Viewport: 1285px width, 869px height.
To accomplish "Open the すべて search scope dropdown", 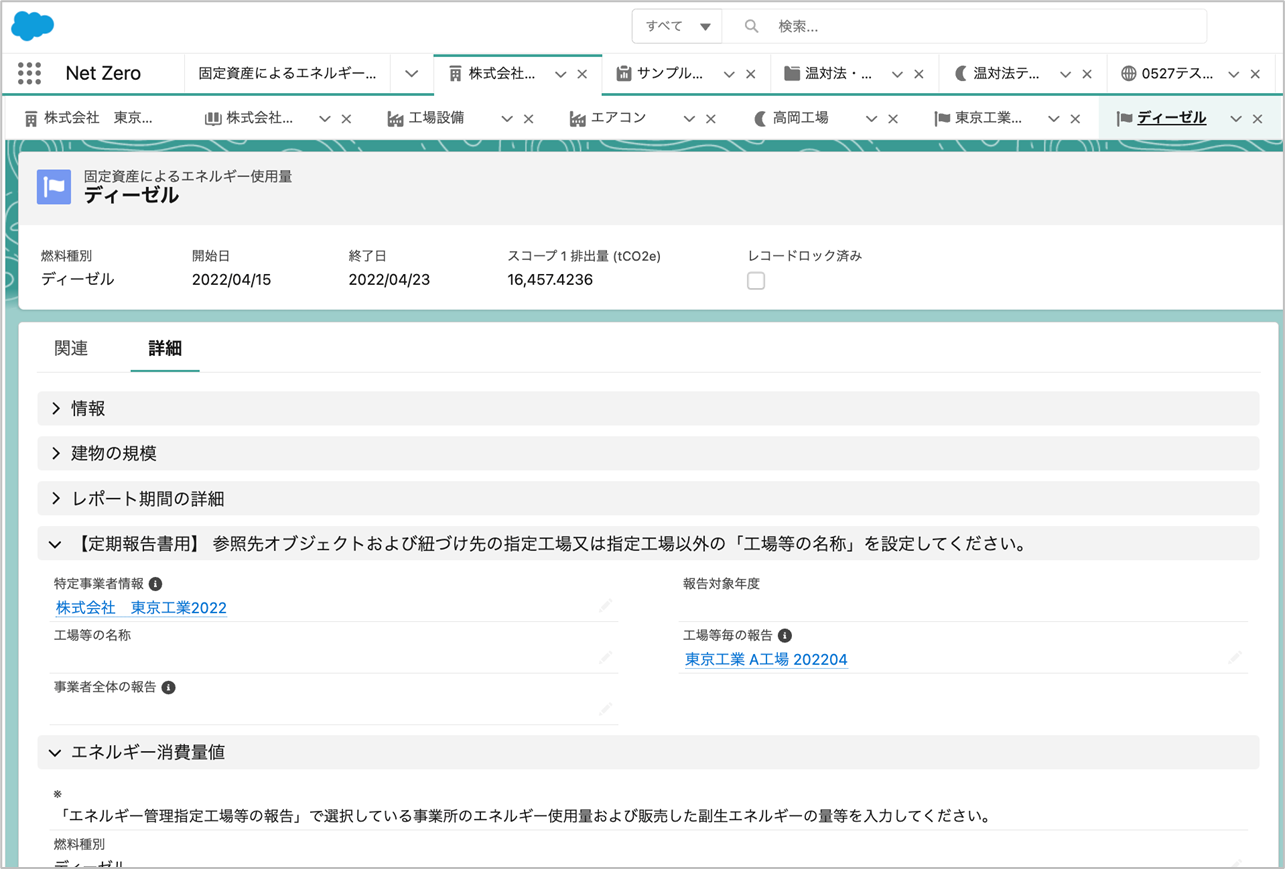I will [677, 27].
